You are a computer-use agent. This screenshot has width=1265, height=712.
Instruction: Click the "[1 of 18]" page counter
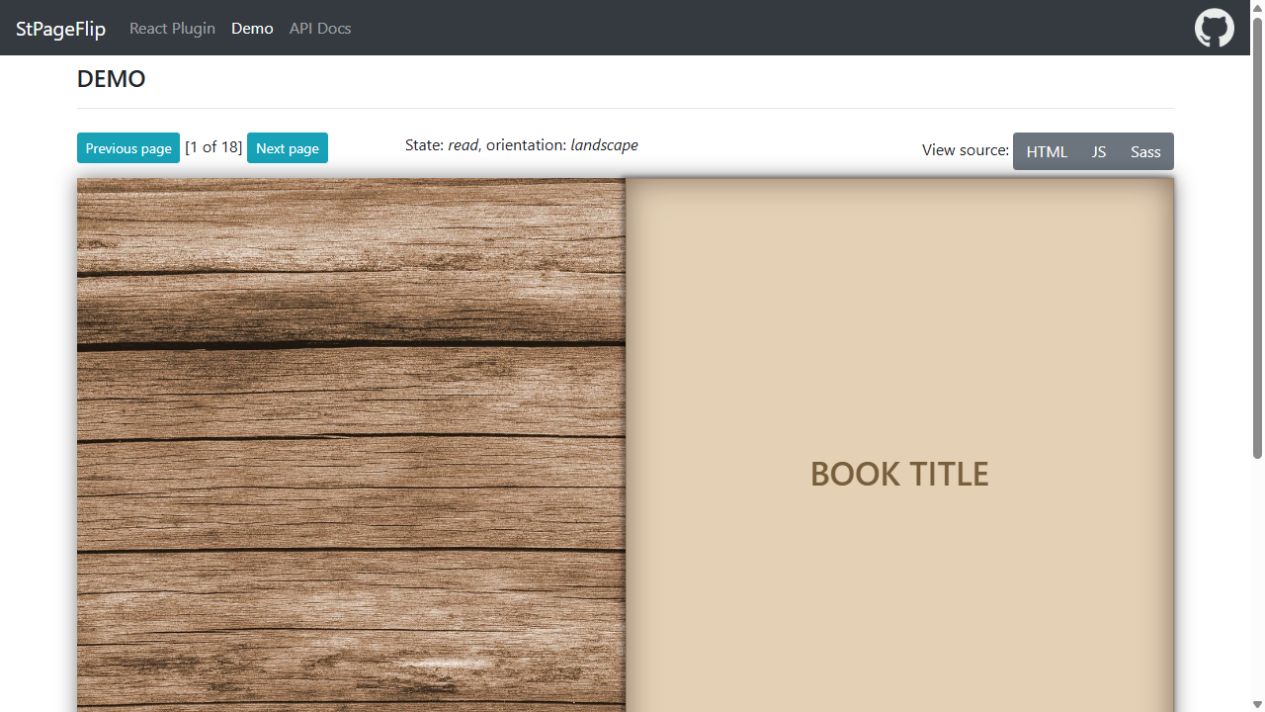pos(214,147)
